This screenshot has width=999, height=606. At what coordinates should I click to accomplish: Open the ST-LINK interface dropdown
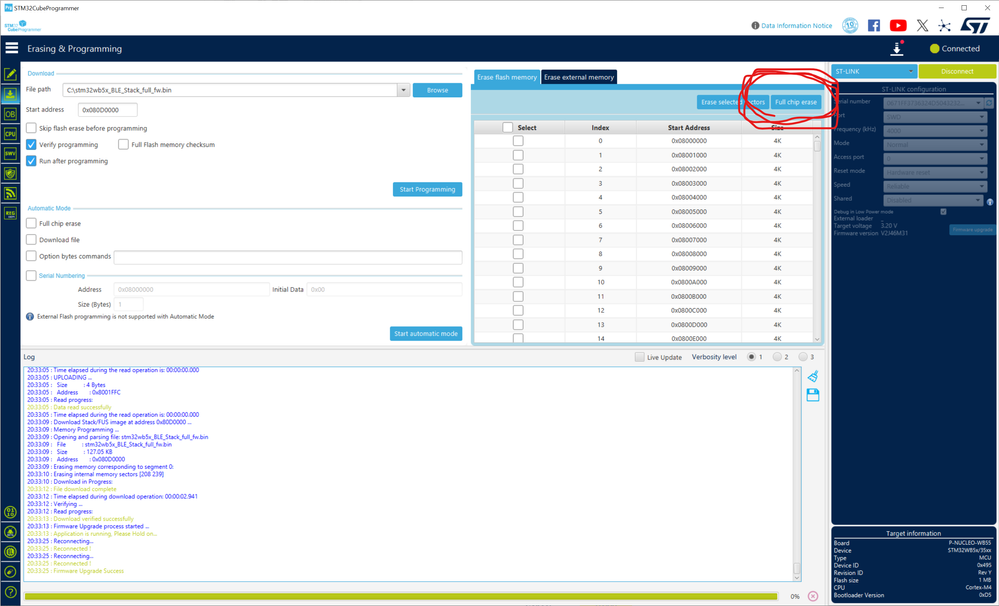click(873, 71)
